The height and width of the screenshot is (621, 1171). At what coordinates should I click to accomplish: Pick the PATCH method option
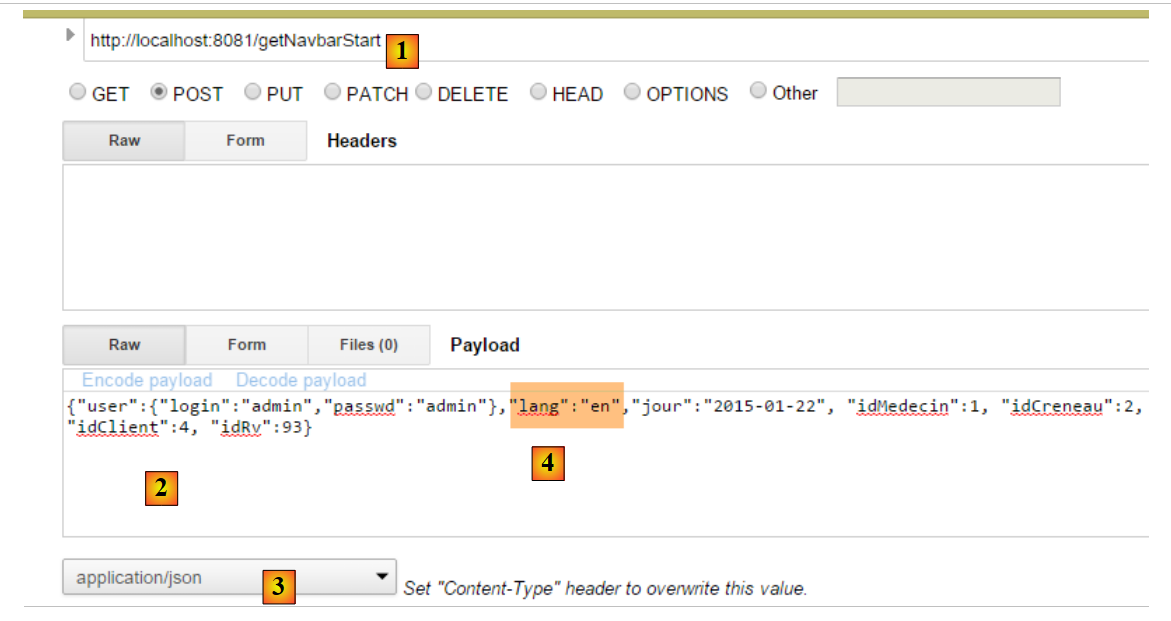[x=332, y=92]
